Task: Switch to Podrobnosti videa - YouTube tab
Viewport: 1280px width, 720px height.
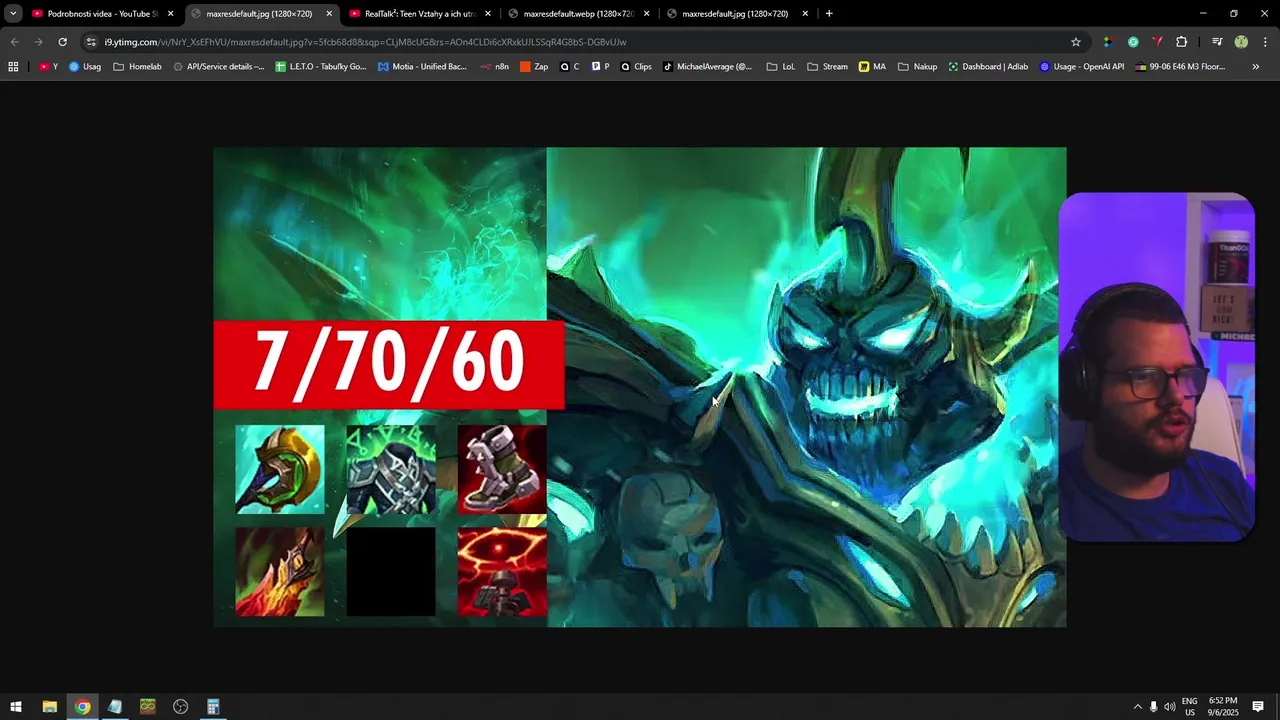Action: coord(103,14)
